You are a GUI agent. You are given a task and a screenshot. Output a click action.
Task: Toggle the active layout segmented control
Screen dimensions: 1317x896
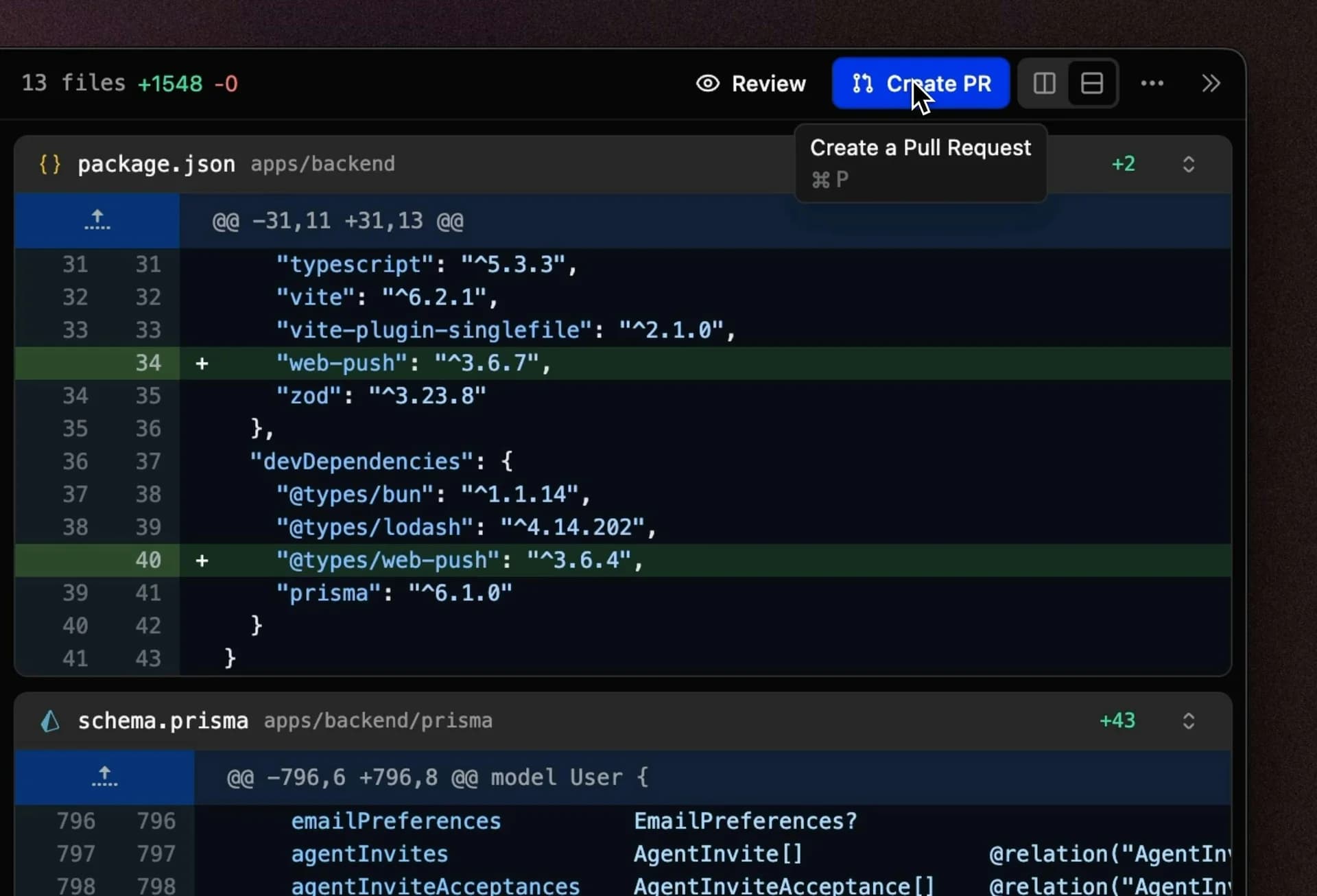(1091, 83)
